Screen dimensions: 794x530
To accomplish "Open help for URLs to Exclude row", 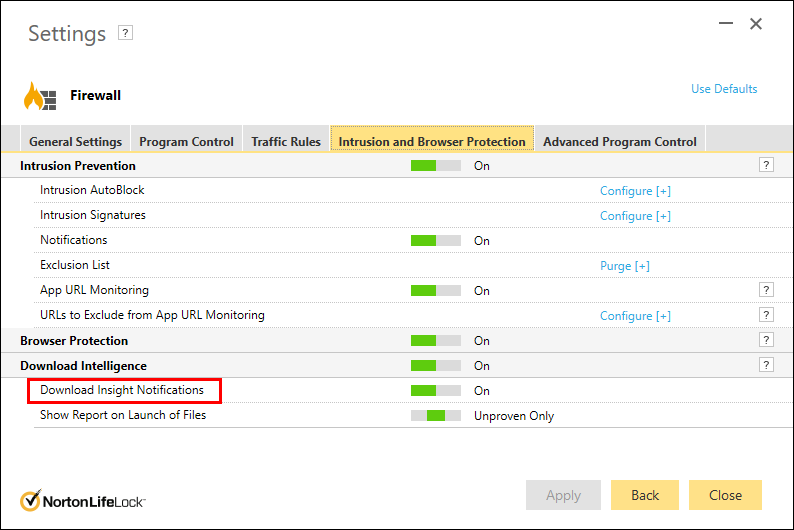I will [766, 315].
